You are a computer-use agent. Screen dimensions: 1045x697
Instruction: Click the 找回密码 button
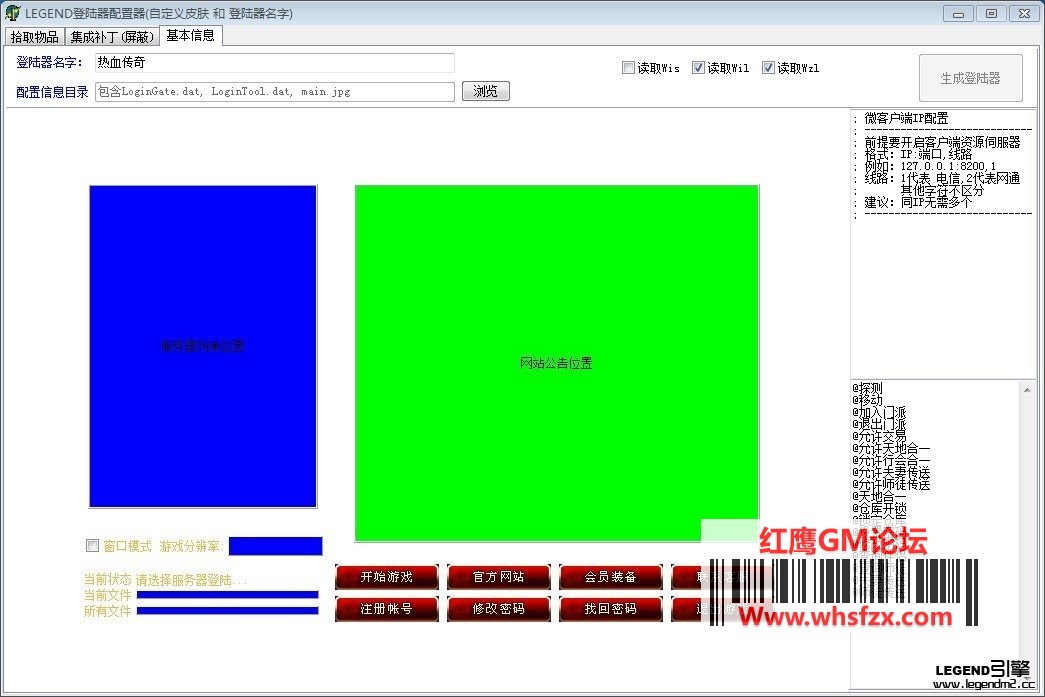click(610, 608)
